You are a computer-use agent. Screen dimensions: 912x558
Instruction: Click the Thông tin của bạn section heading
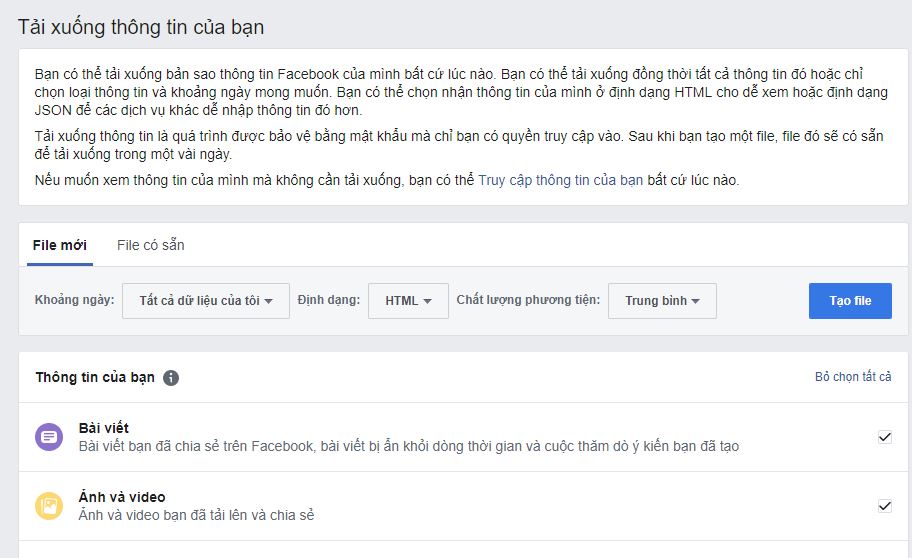[95, 378]
